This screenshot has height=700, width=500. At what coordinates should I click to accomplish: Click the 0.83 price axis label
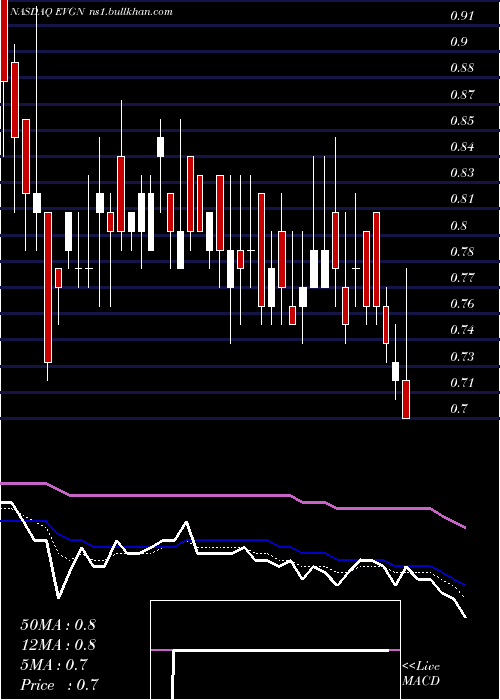tap(462, 172)
